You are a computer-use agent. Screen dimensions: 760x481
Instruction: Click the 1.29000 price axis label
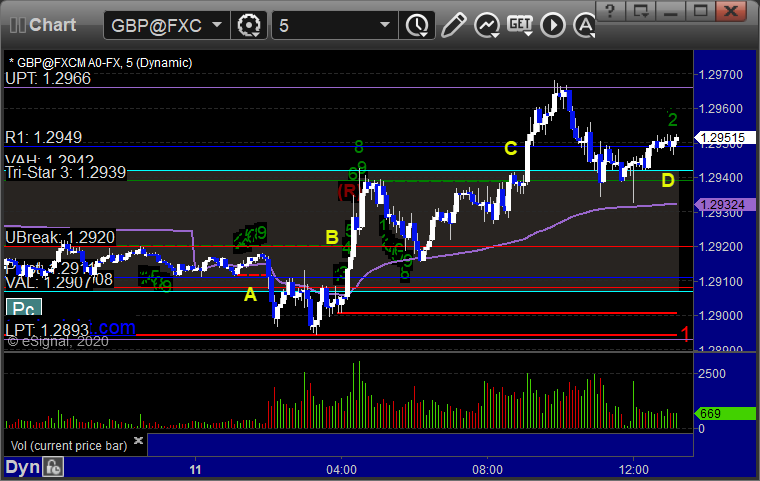pyautogui.click(x=721, y=316)
